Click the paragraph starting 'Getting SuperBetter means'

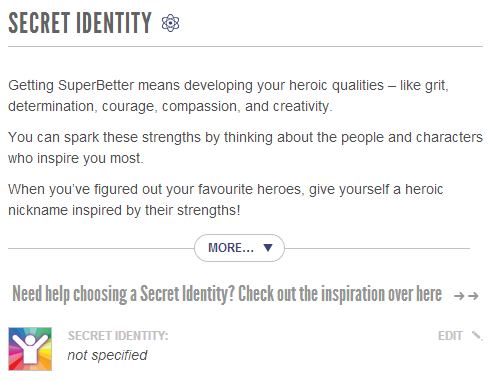[x=228, y=96]
